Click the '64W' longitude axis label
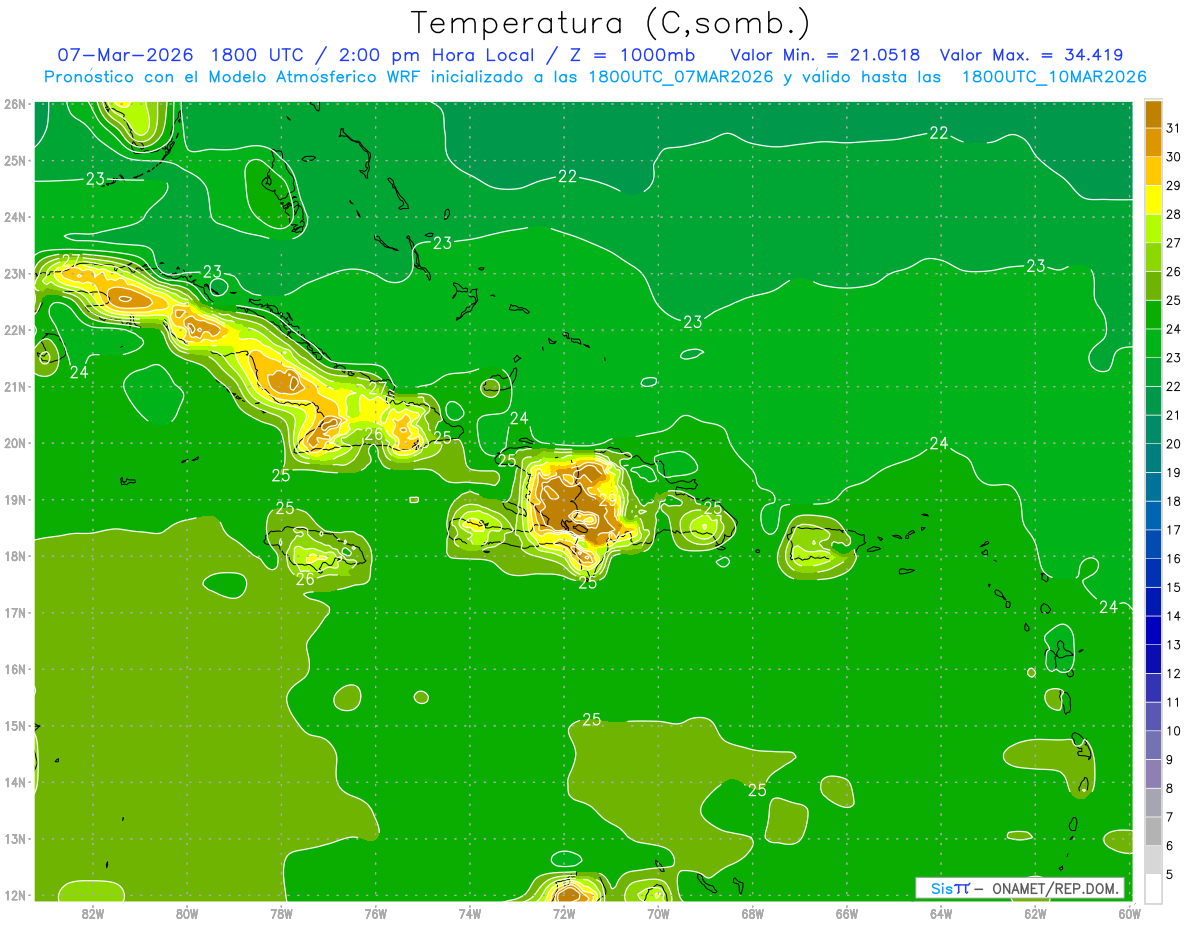 click(941, 913)
